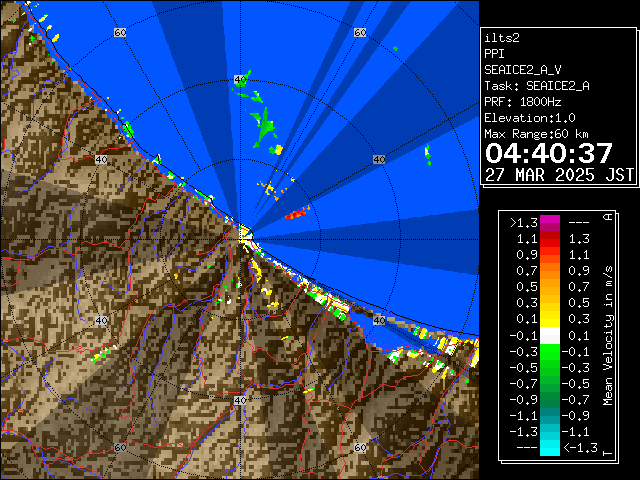
Task: Click the red echo patch northeast of radar center
Action: (296, 213)
